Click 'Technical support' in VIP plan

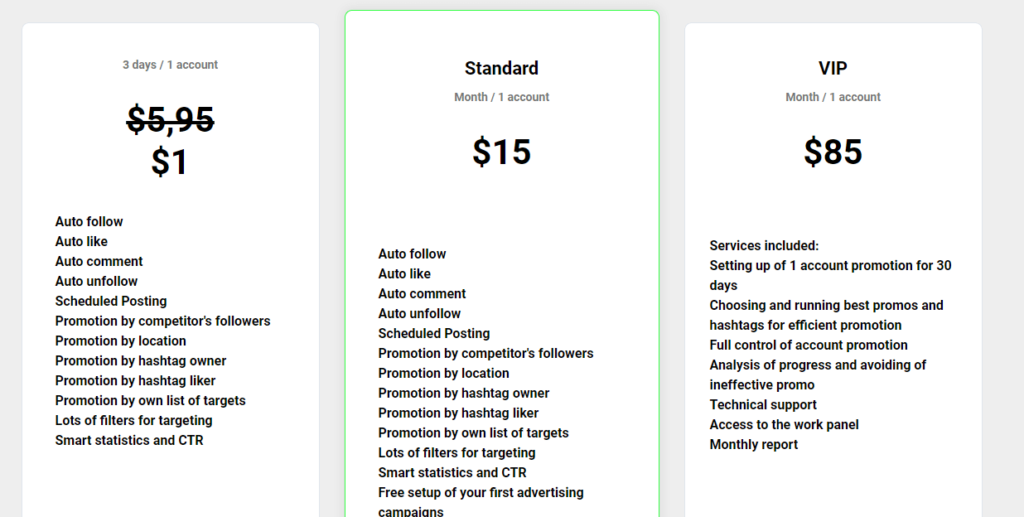[x=763, y=405]
